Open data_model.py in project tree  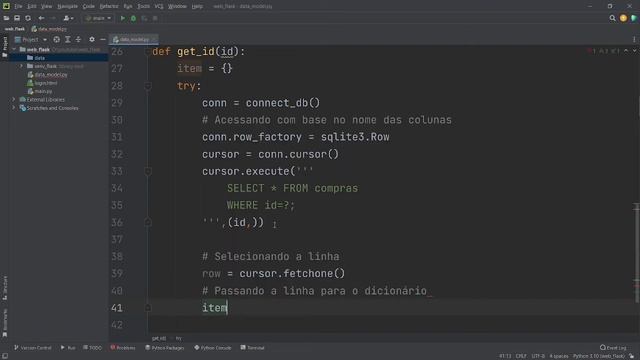[47, 75]
